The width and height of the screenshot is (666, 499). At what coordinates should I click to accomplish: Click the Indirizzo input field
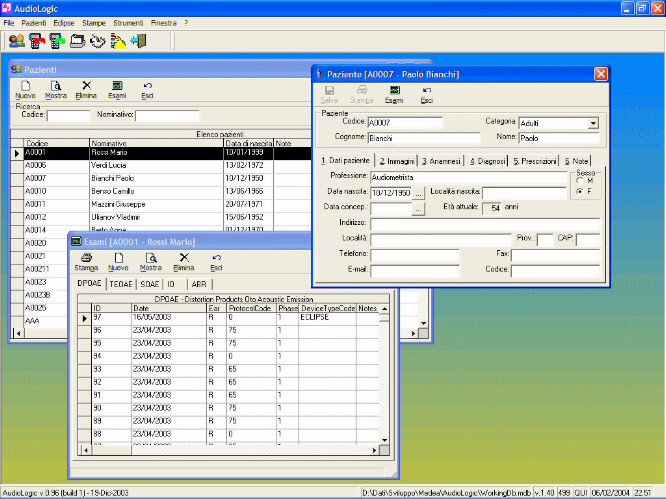pos(485,224)
